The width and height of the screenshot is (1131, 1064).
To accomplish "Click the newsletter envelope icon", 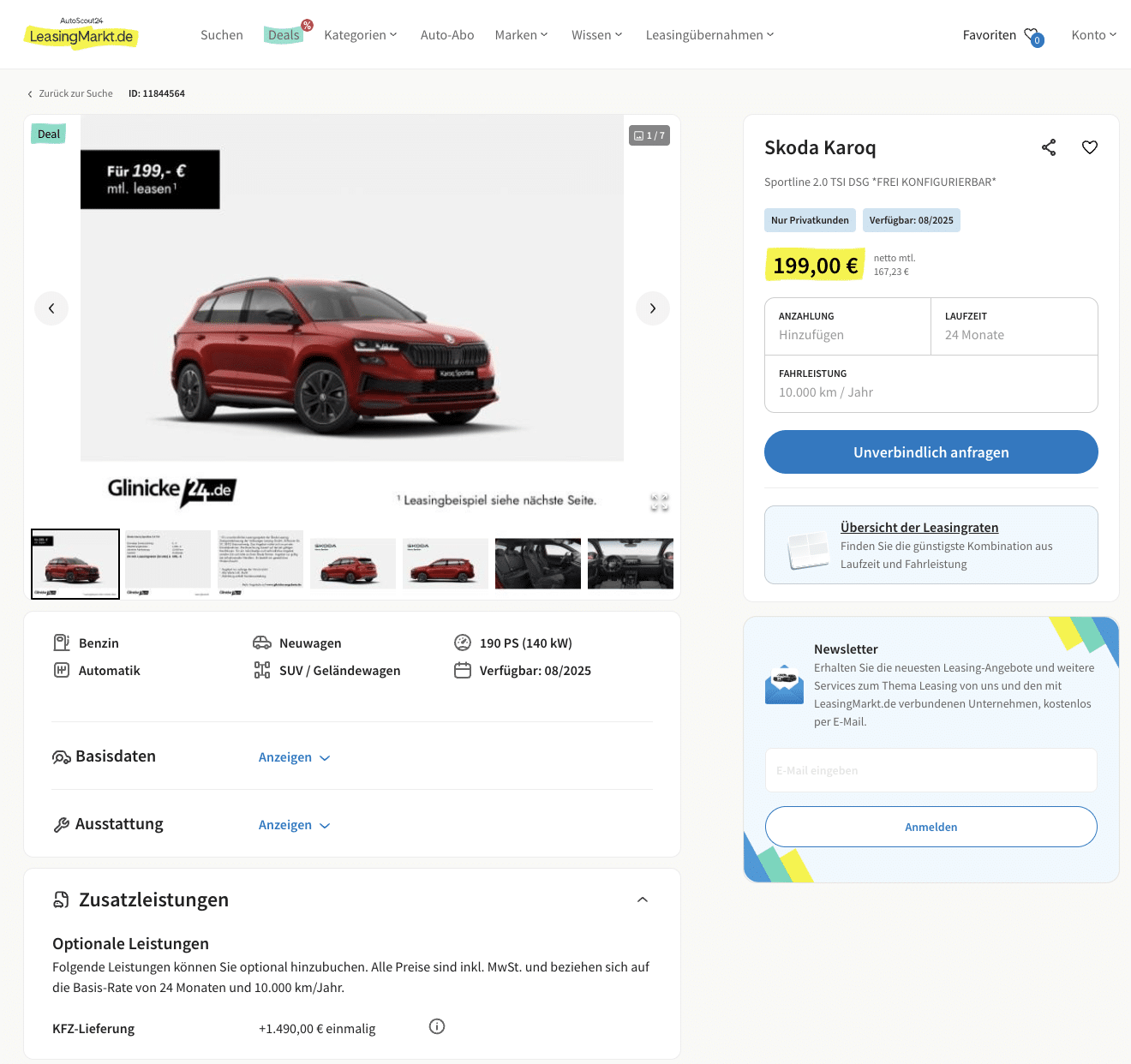I will coord(784,685).
